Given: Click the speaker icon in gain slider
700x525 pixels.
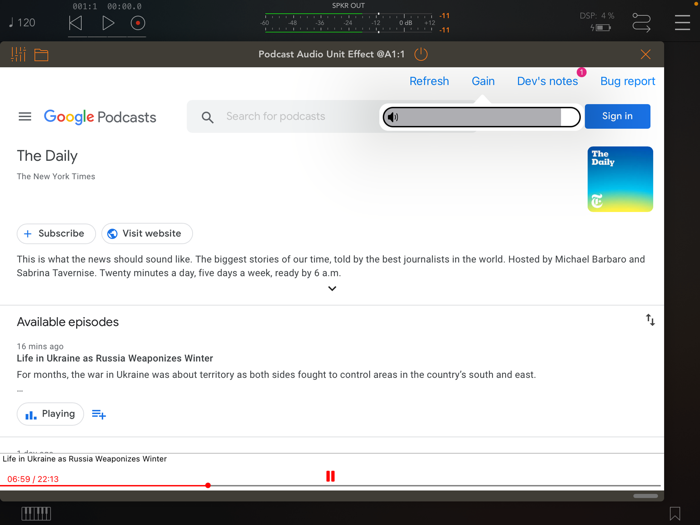Looking at the screenshot, I should (x=392, y=117).
